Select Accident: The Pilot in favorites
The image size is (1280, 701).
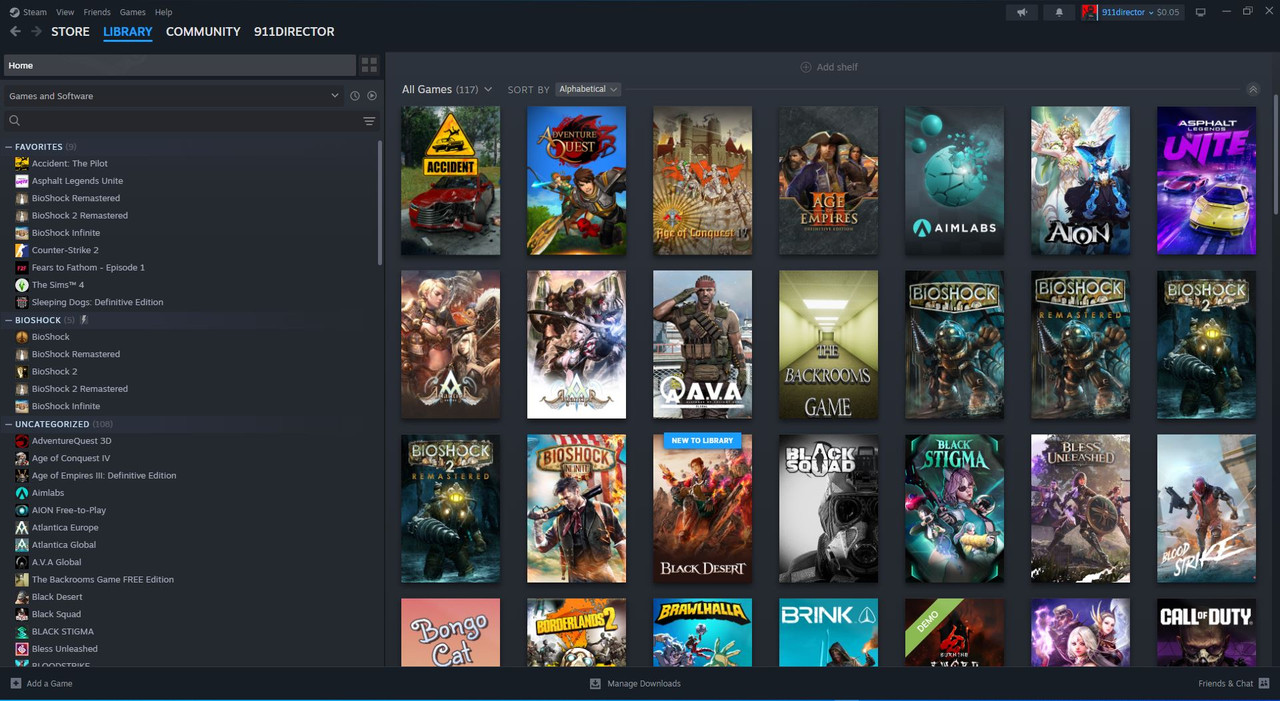(x=69, y=164)
